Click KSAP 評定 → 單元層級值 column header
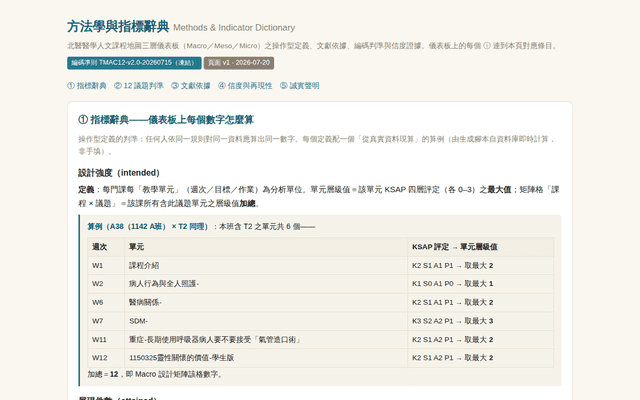Screen dimensions: 640x400 (480, 247)
